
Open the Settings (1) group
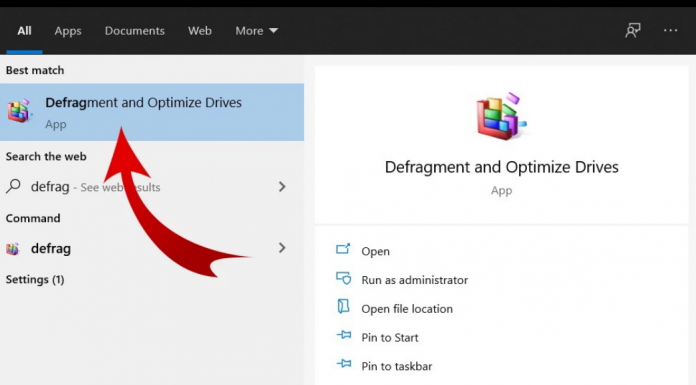(35, 280)
